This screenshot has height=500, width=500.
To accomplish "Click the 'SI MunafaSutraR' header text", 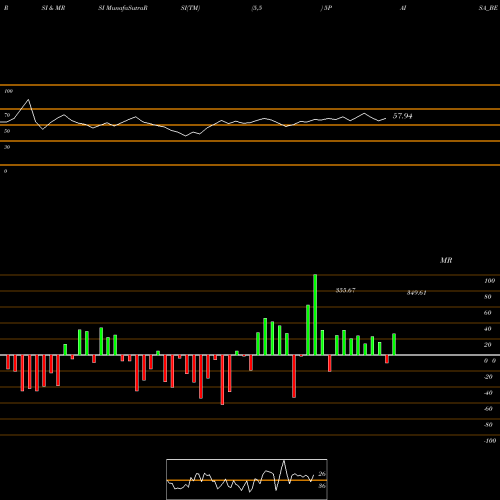I will (123, 8).
